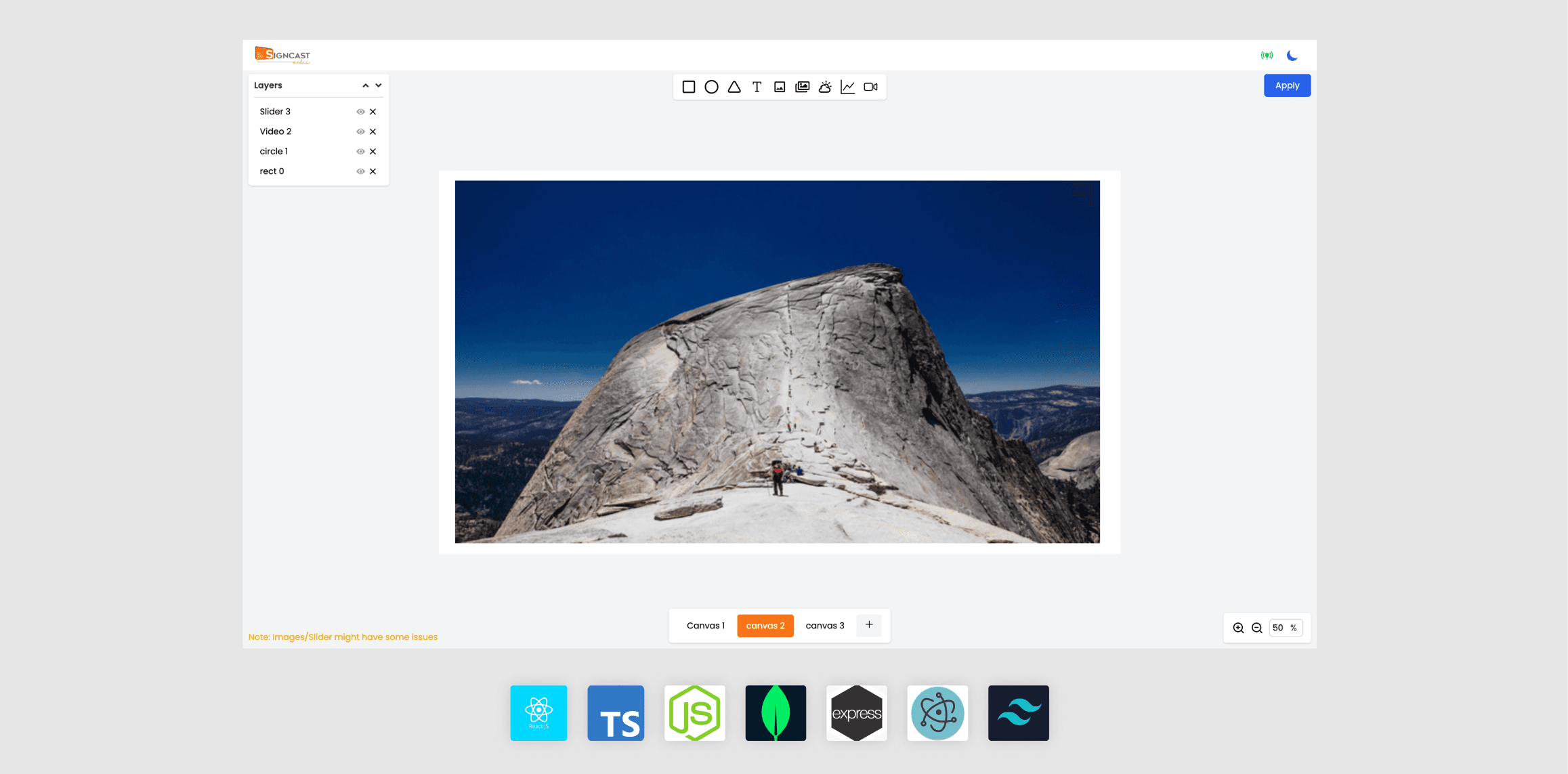Image resolution: width=1568 pixels, height=774 pixels.
Task: Click the Images/Slider issues note text
Action: [x=343, y=637]
